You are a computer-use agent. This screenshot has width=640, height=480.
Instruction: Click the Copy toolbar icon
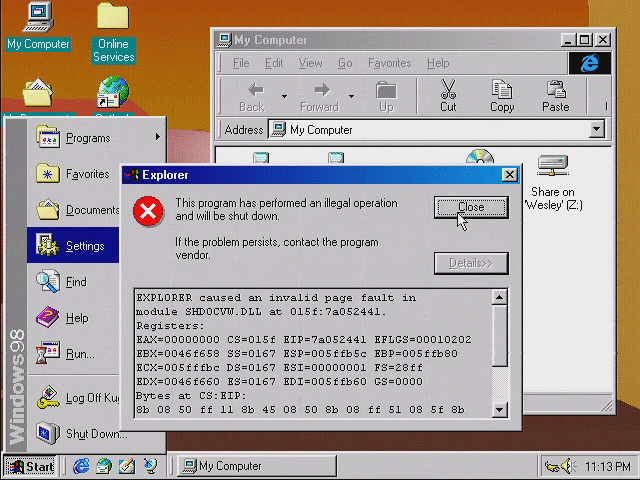pos(502,89)
